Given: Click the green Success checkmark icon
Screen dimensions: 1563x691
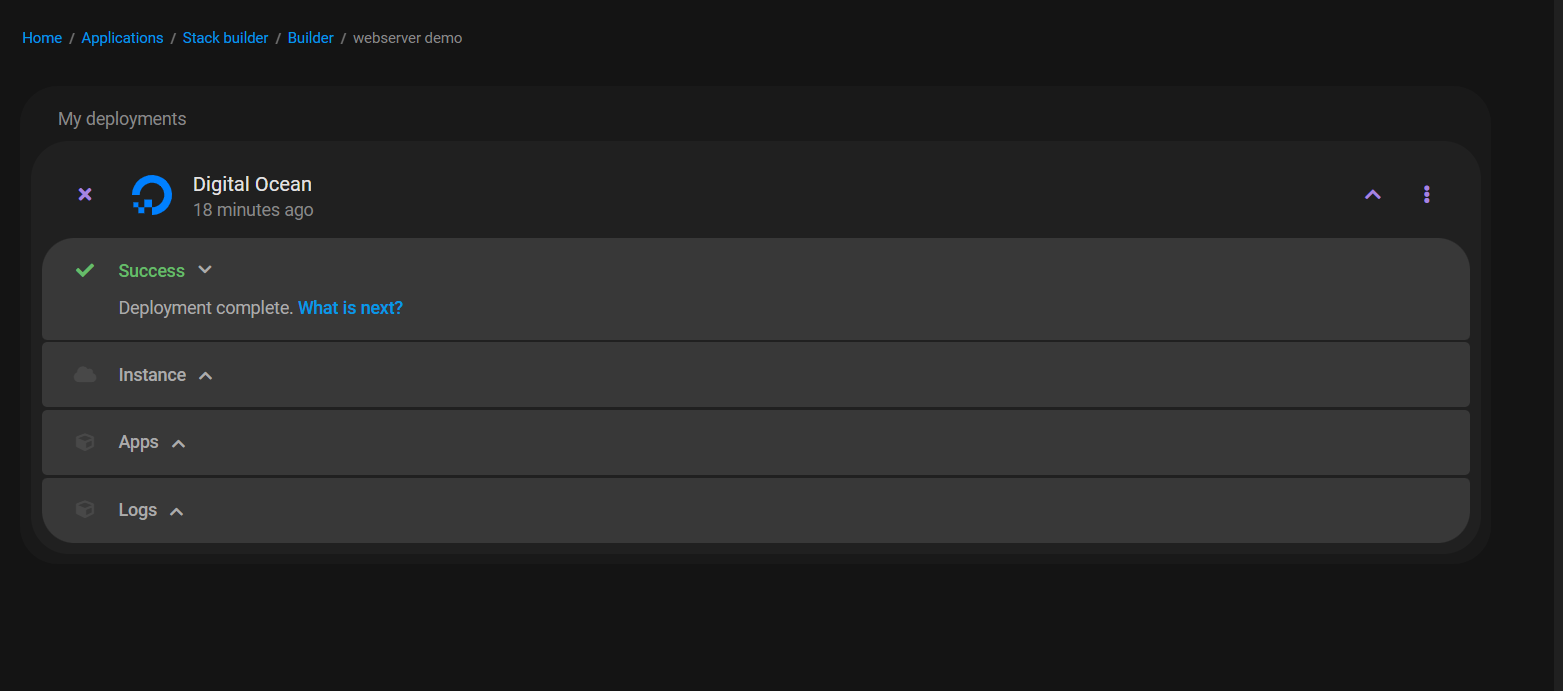Looking at the screenshot, I should (85, 270).
